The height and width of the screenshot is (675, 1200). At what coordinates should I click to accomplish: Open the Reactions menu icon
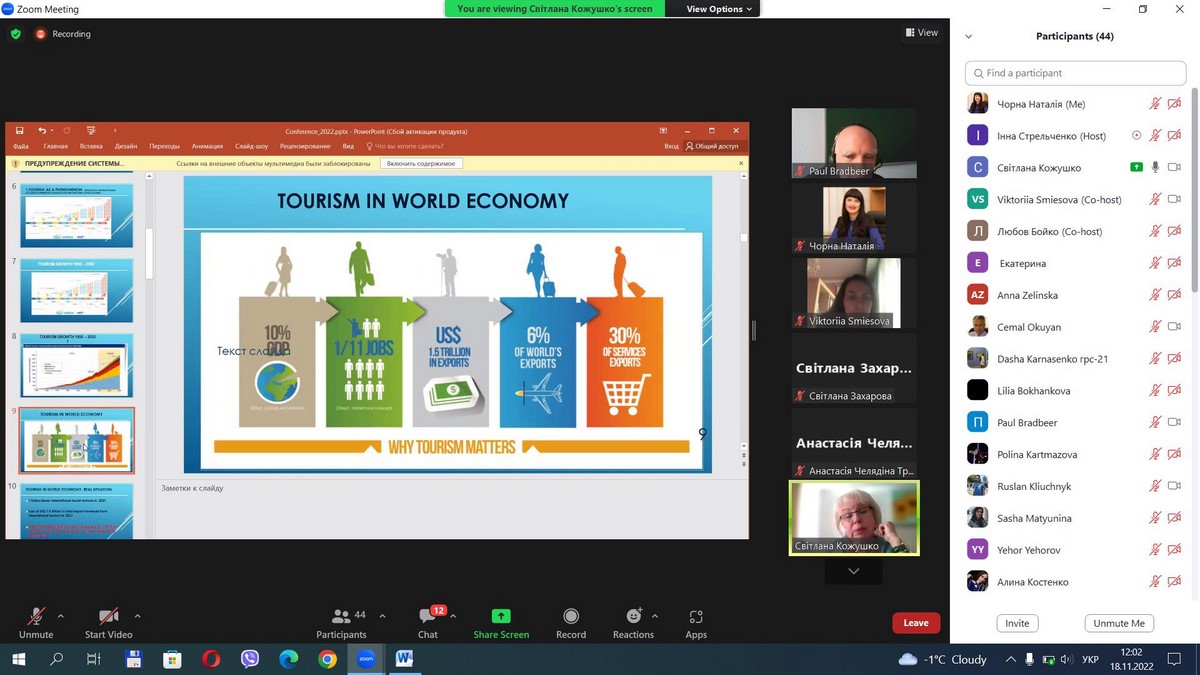(633, 617)
